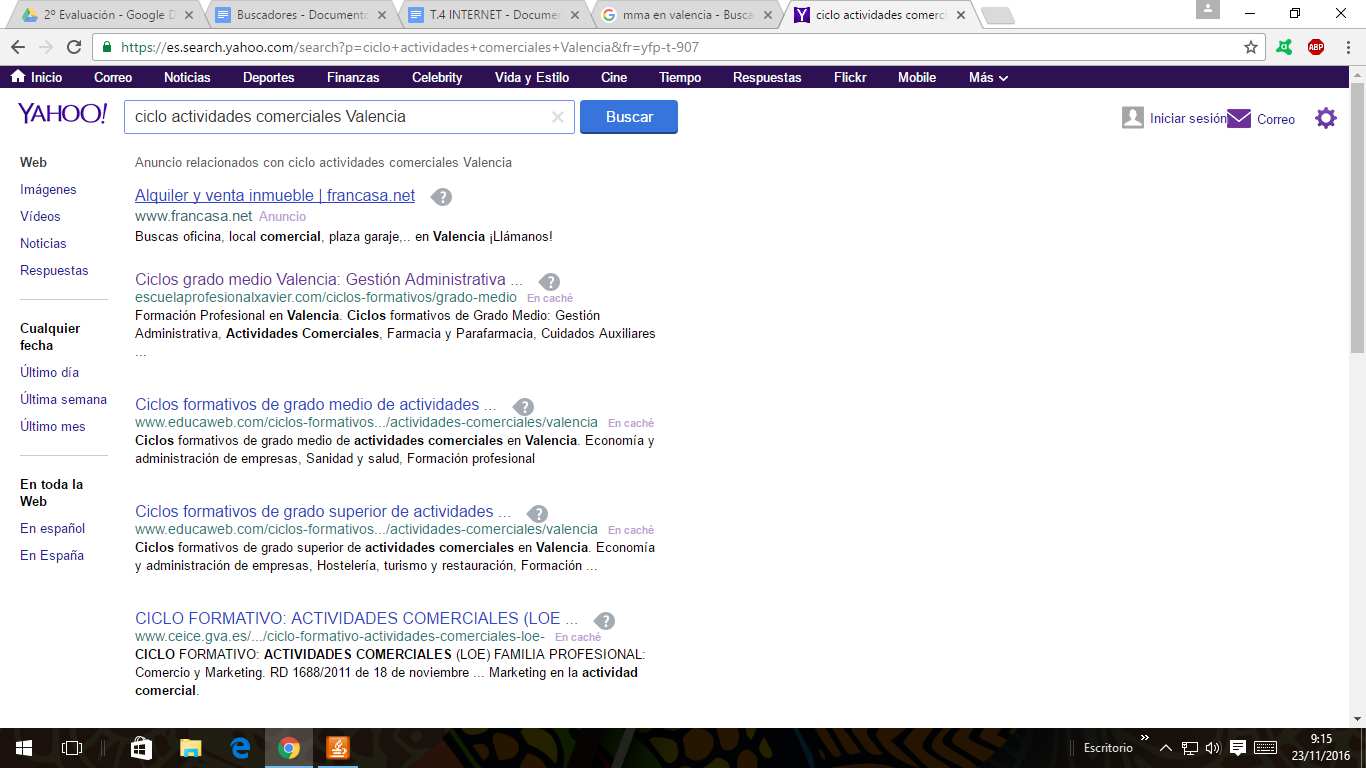Open Yahoo settings gear icon

(x=1326, y=118)
